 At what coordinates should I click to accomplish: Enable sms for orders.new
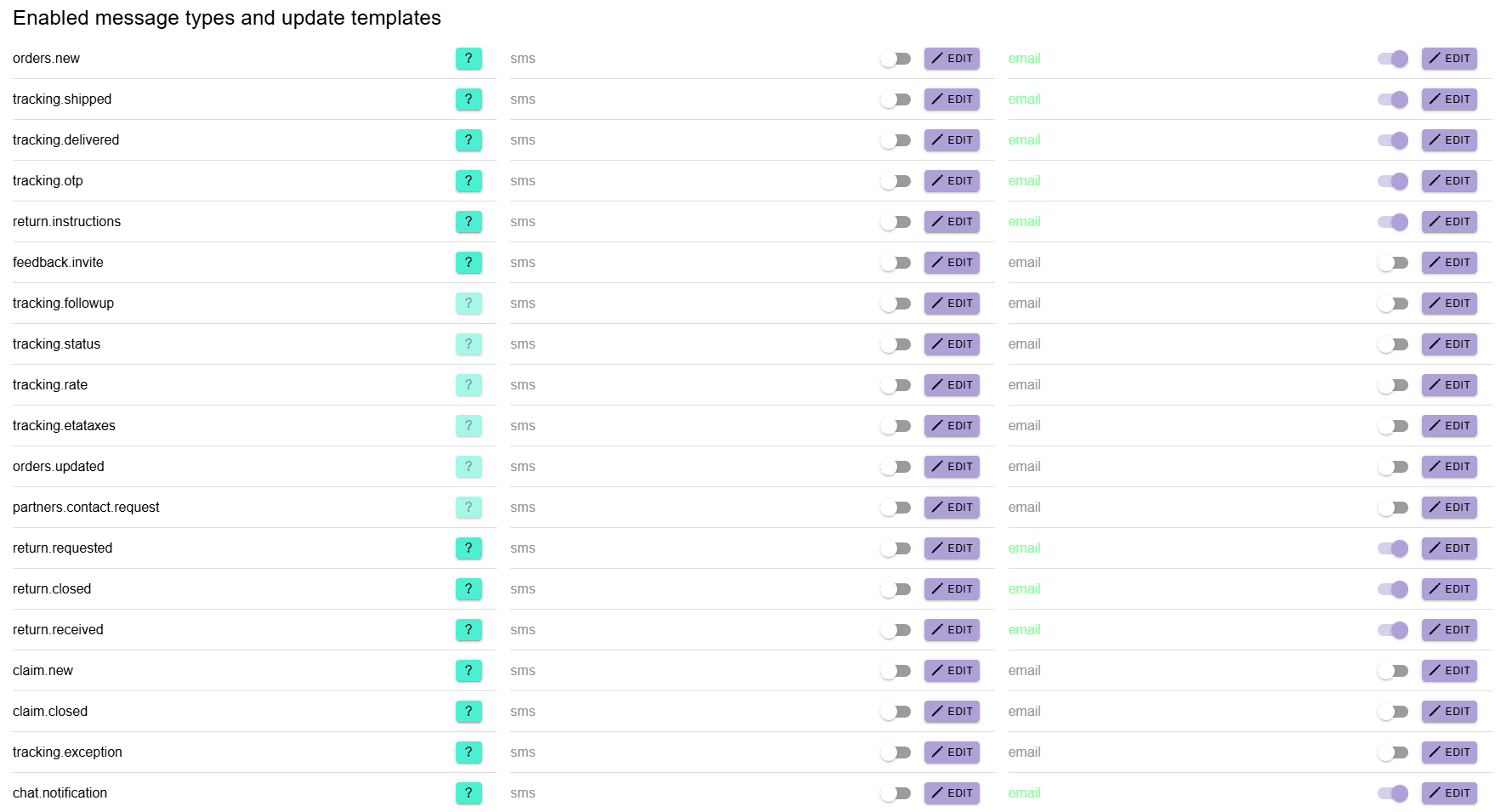[x=895, y=59]
